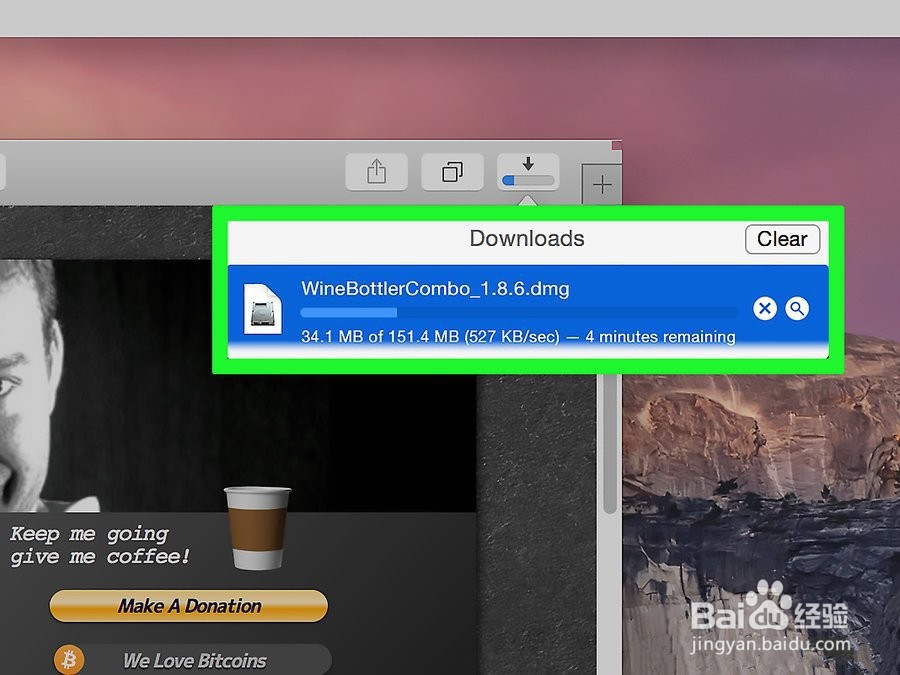Select the WineBottlerCombo dmg file icon
The image size is (900, 675).
(263, 308)
